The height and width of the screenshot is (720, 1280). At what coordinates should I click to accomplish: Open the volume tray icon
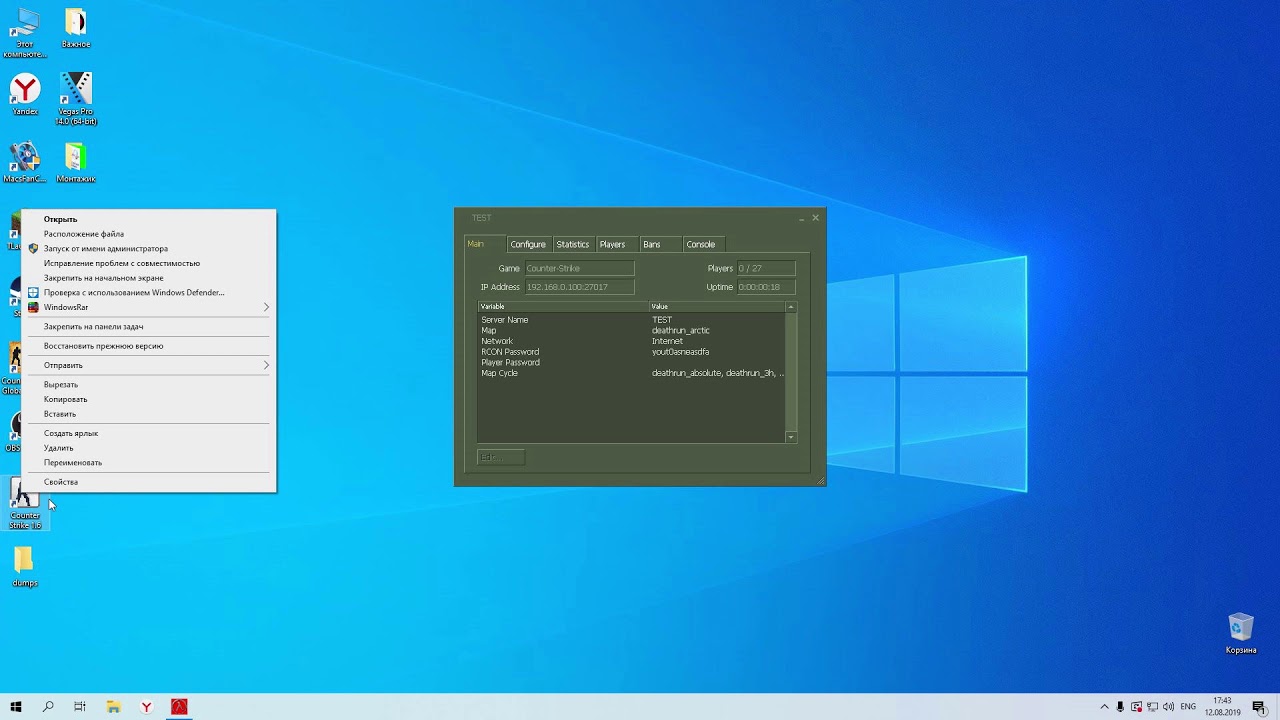[1169, 707]
